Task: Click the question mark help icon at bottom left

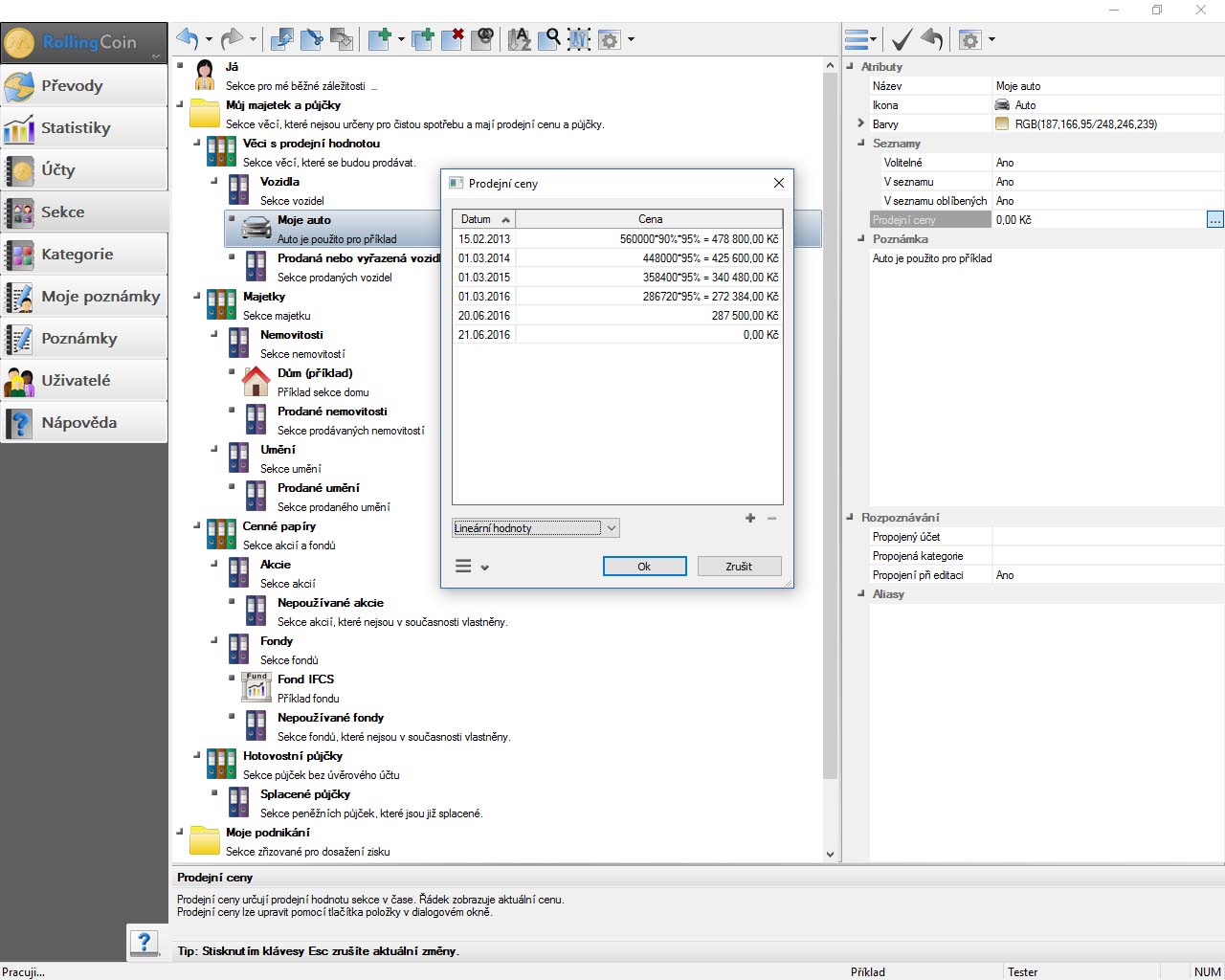Action: point(144,943)
